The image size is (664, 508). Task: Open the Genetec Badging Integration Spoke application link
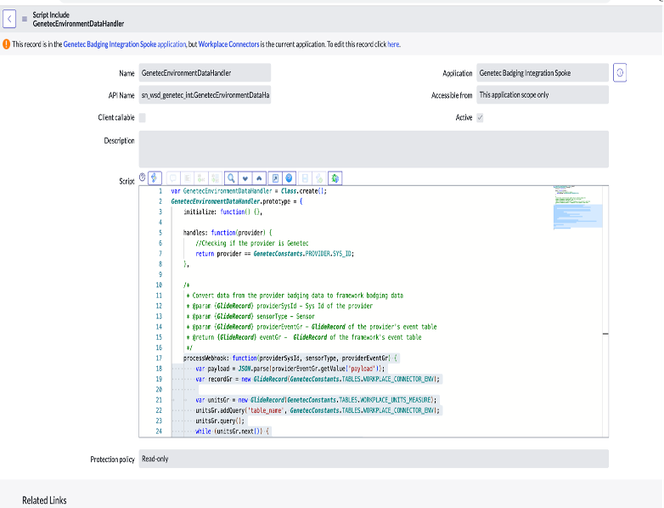[109, 45]
